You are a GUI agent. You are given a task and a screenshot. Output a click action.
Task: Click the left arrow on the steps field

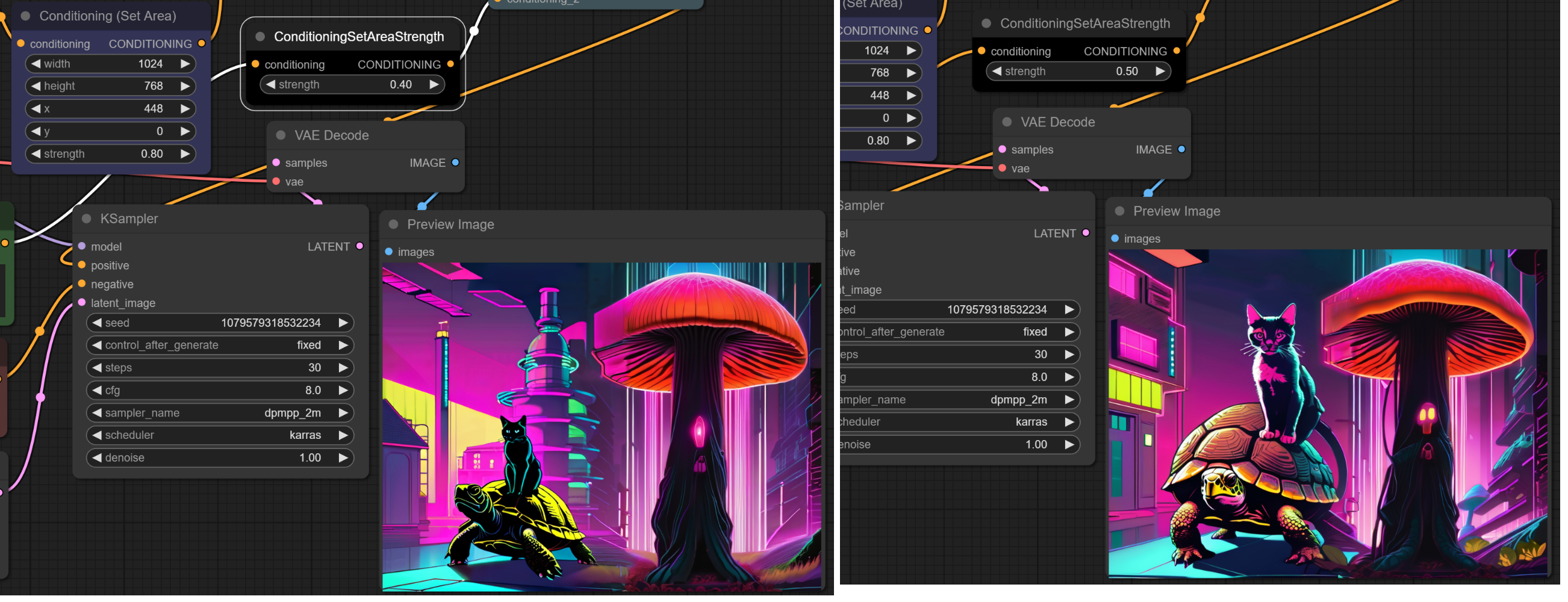point(97,368)
